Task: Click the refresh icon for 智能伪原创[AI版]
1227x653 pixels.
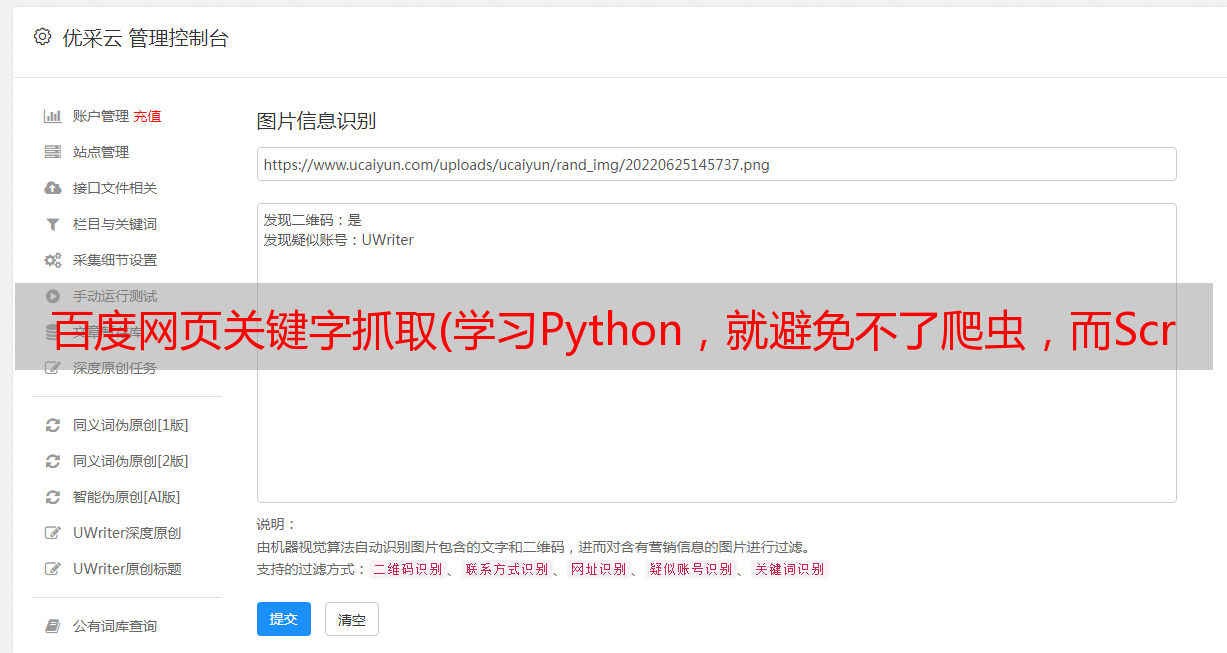Action: (x=53, y=497)
